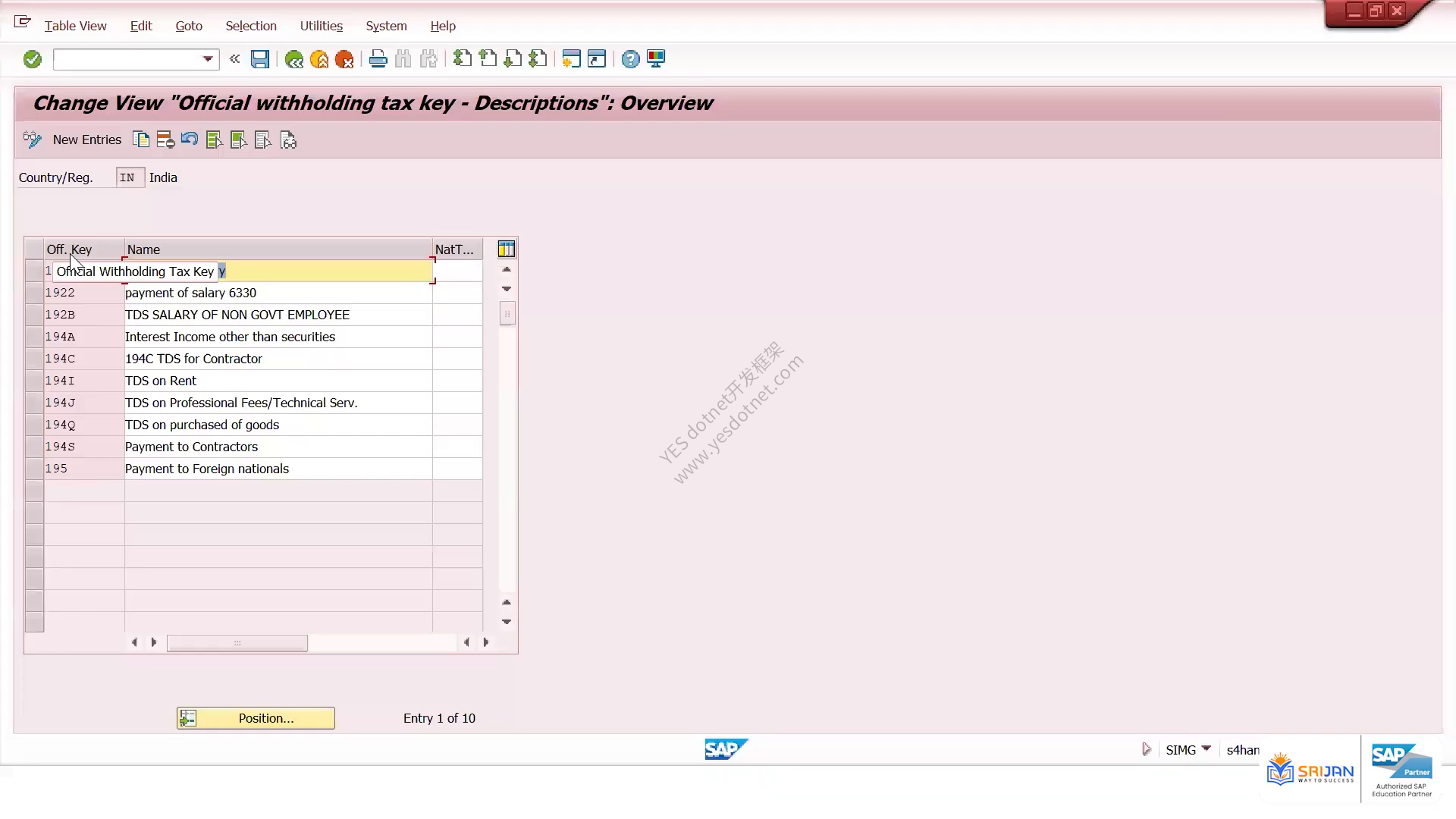This screenshot has height=819, width=1456.
Task: Open the System menu
Action: 387,26
